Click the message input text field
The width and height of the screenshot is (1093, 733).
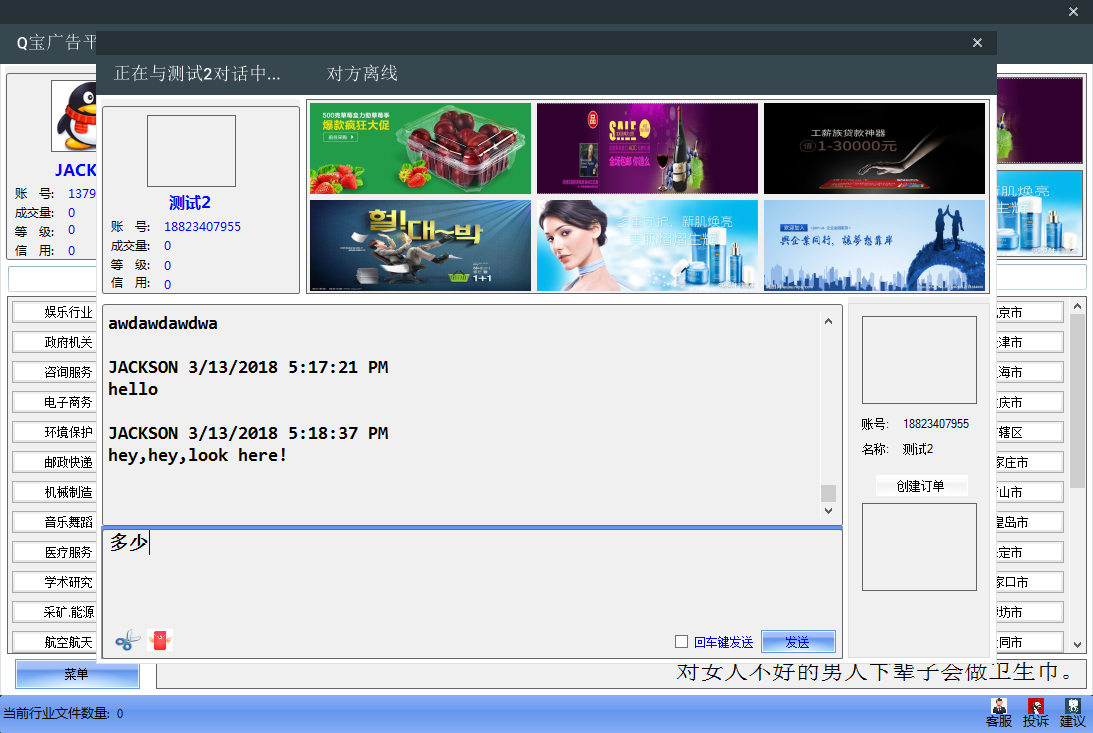472,580
